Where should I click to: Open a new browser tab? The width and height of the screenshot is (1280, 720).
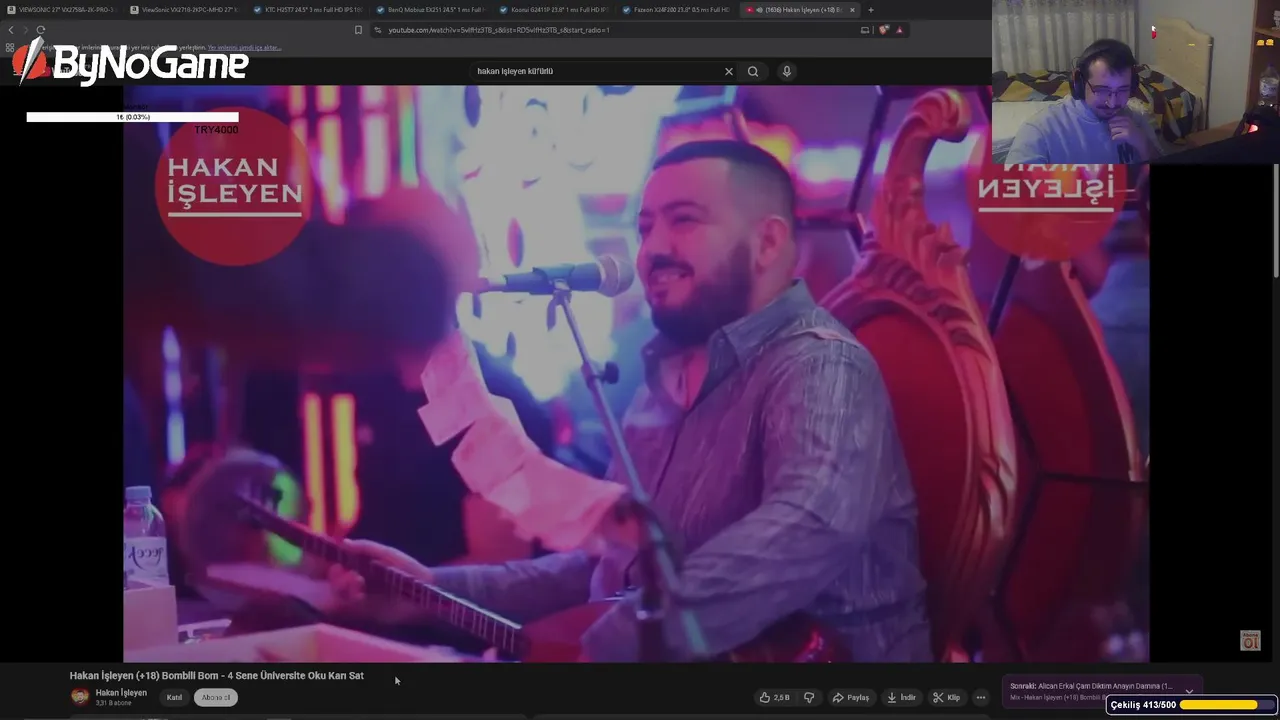point(871,10)
